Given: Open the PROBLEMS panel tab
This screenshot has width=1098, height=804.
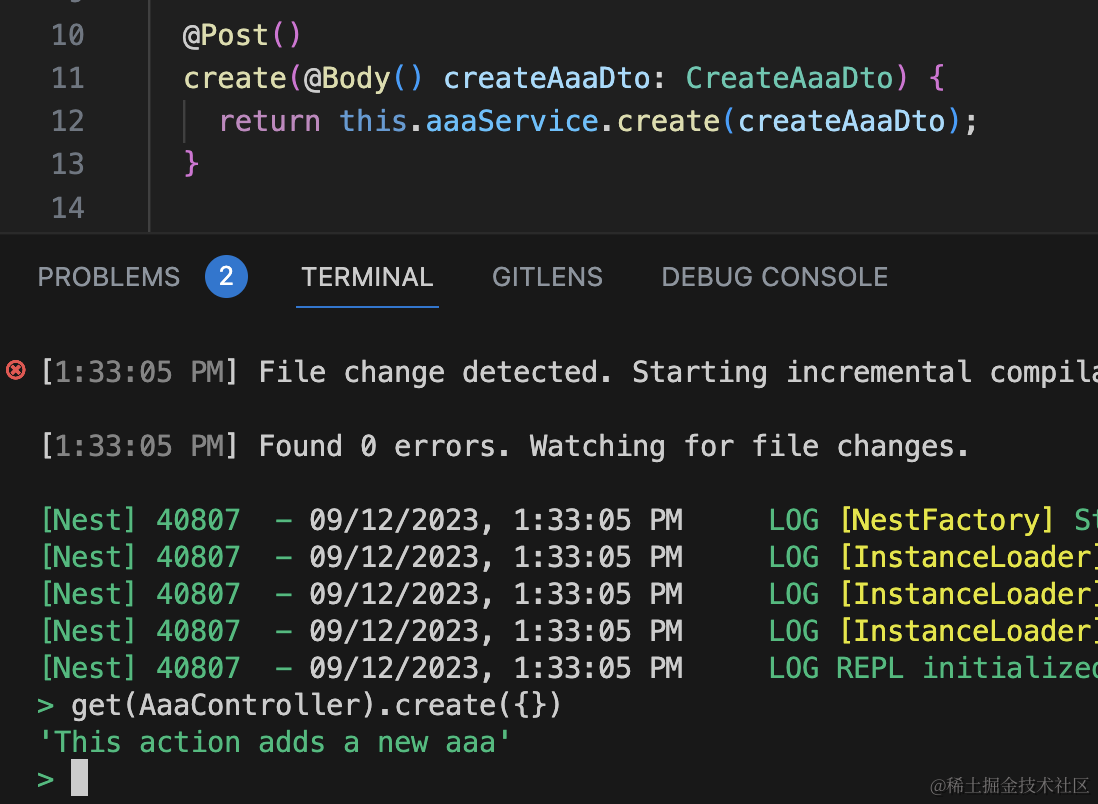Looking at the screenshot, I should [x=109, y=277].
